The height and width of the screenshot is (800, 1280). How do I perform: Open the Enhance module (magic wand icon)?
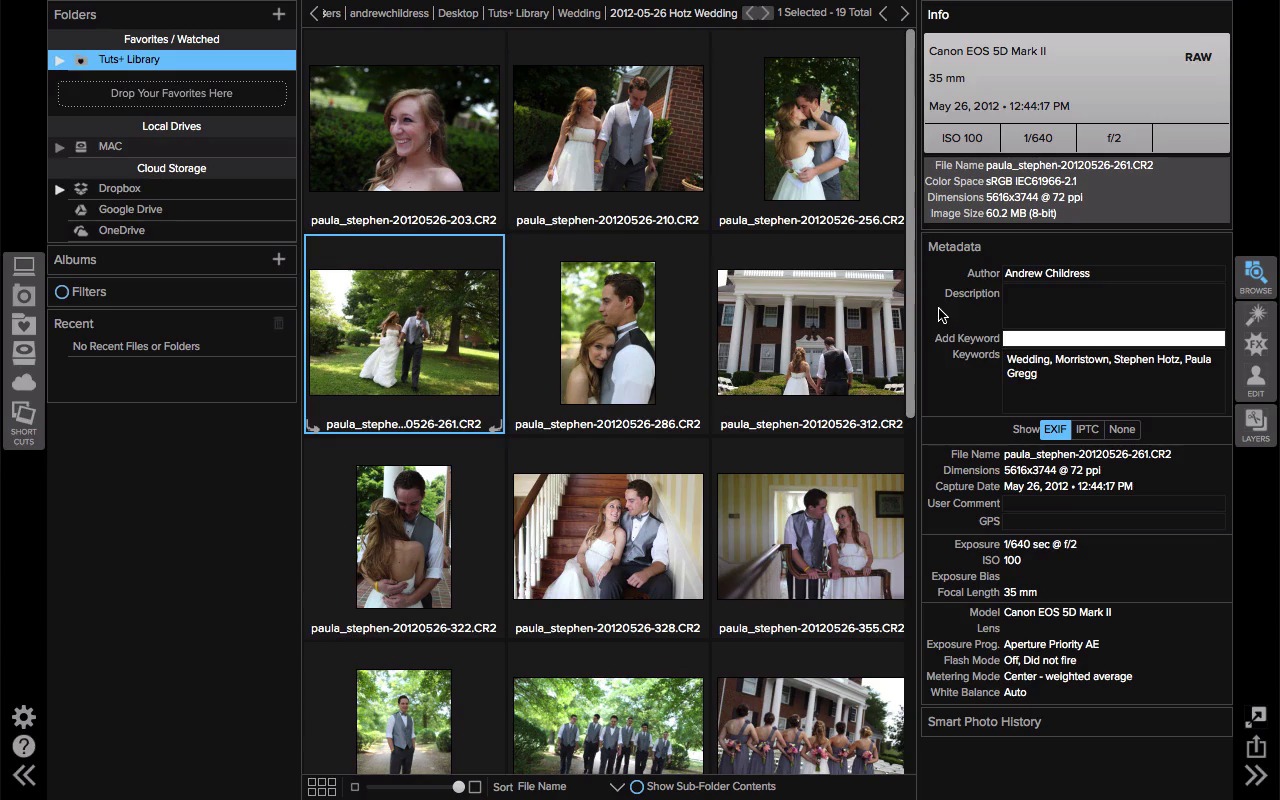[1256, 316]
